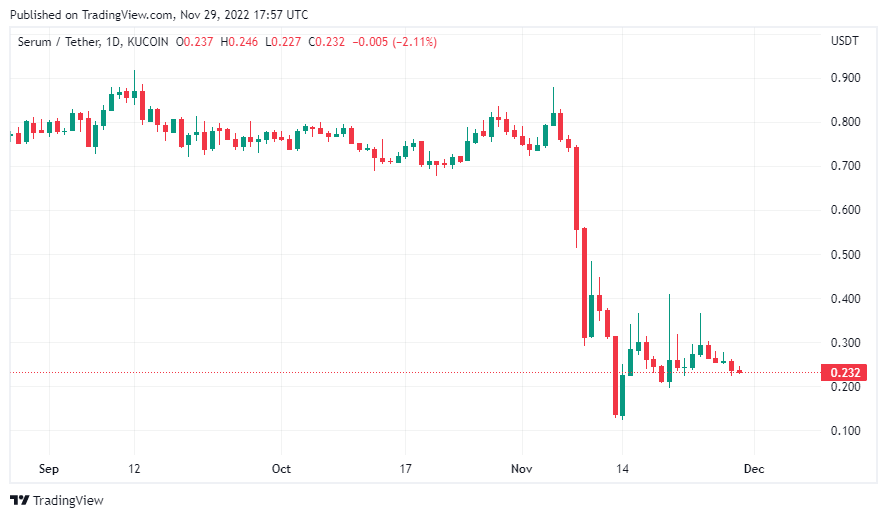The height and width of the screenshot is (518, 887).
Task: Click the USDT currency label
Action: [844, 42]
